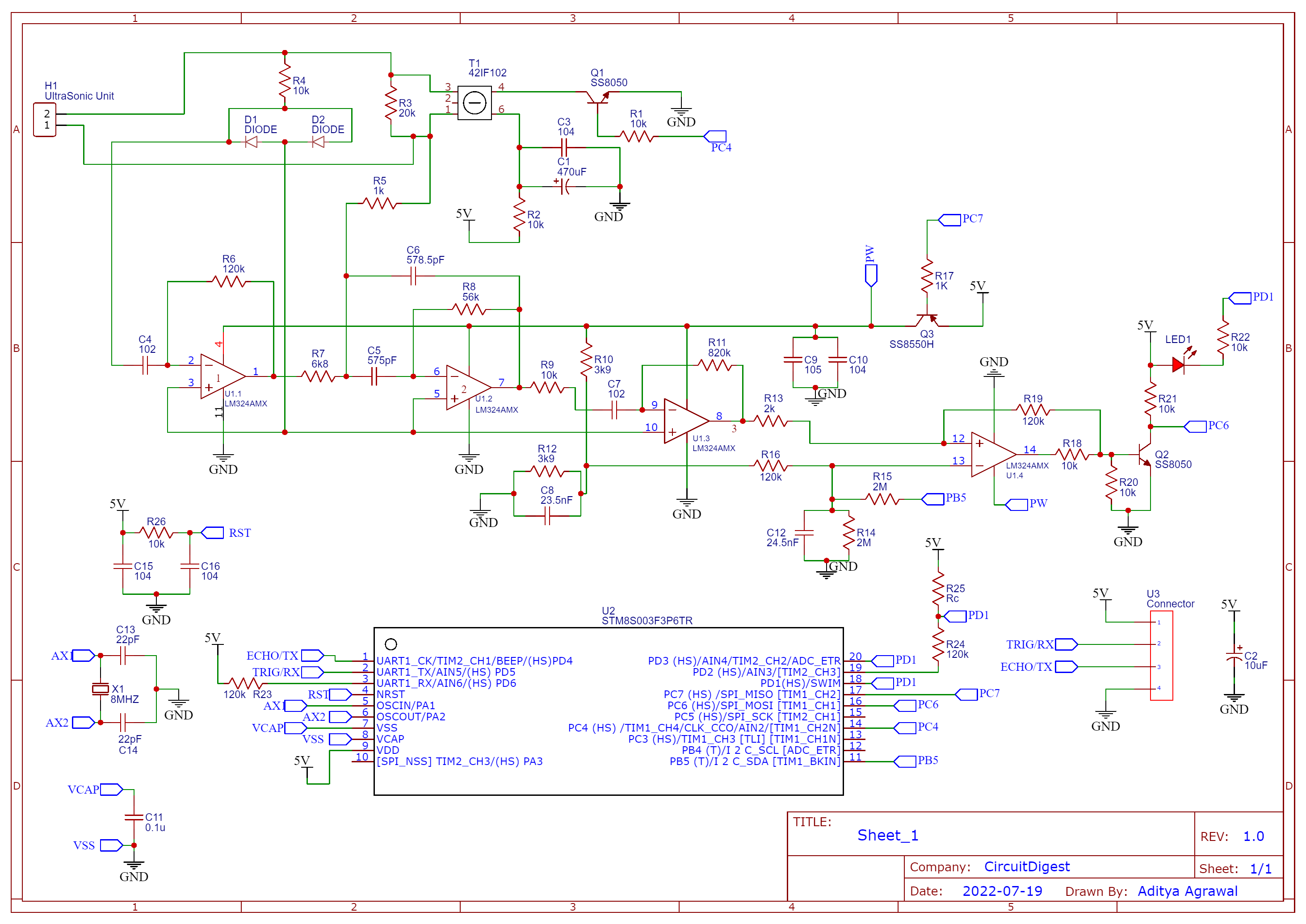Click the 2022-07-19 date value
The height and width of the screenshot is (924, 1306).
pyautogui.click(x=1002, y=891)
